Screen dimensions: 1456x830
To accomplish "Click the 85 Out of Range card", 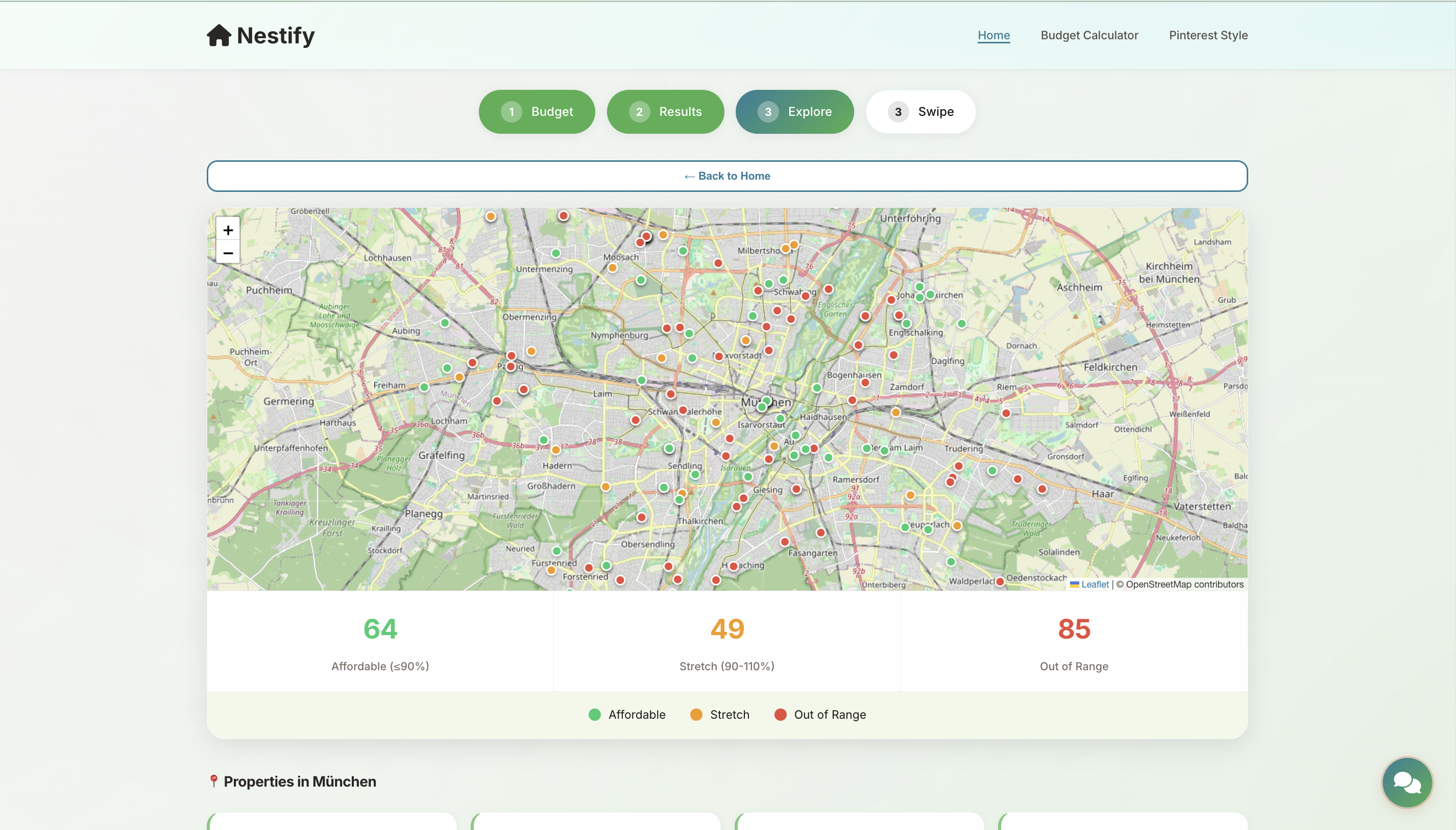I will click(1074, 642).
